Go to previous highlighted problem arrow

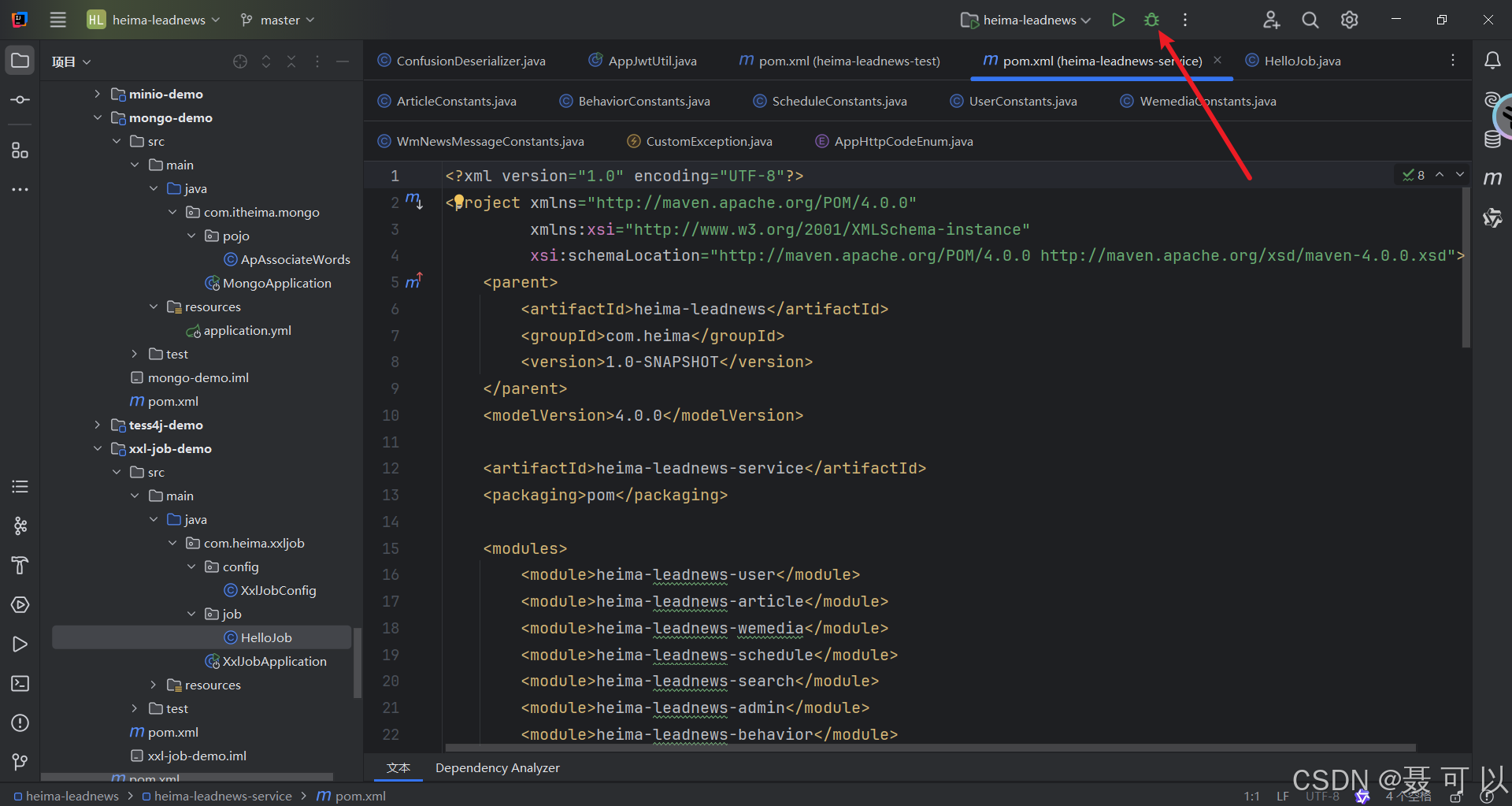(1440, 174)
